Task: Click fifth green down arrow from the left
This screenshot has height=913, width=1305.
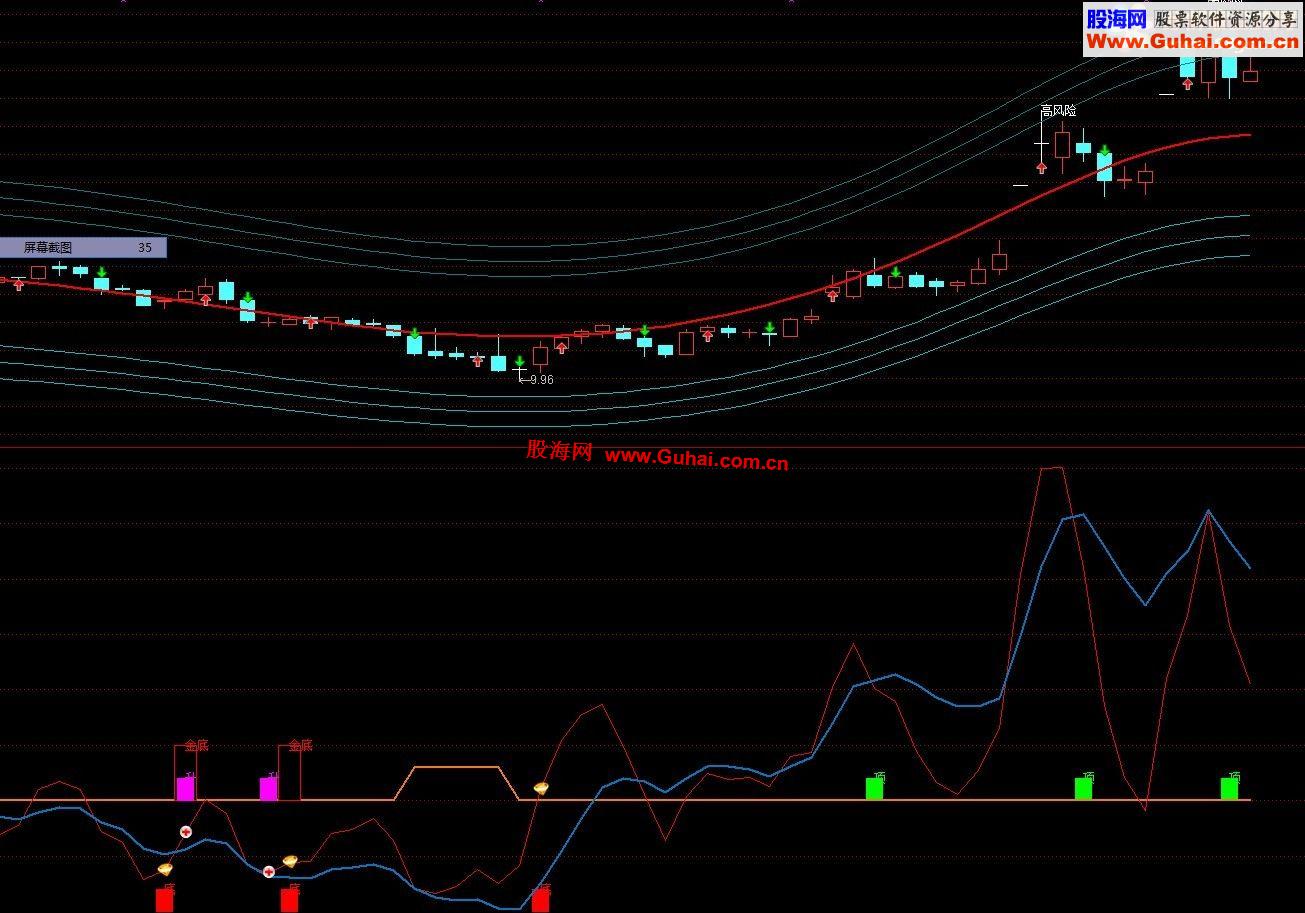Action: (644, 330)
